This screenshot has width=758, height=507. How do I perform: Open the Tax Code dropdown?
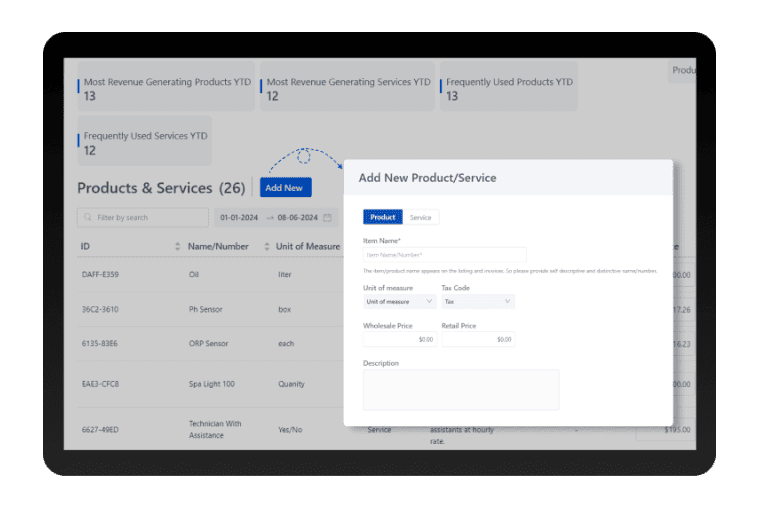478,302
